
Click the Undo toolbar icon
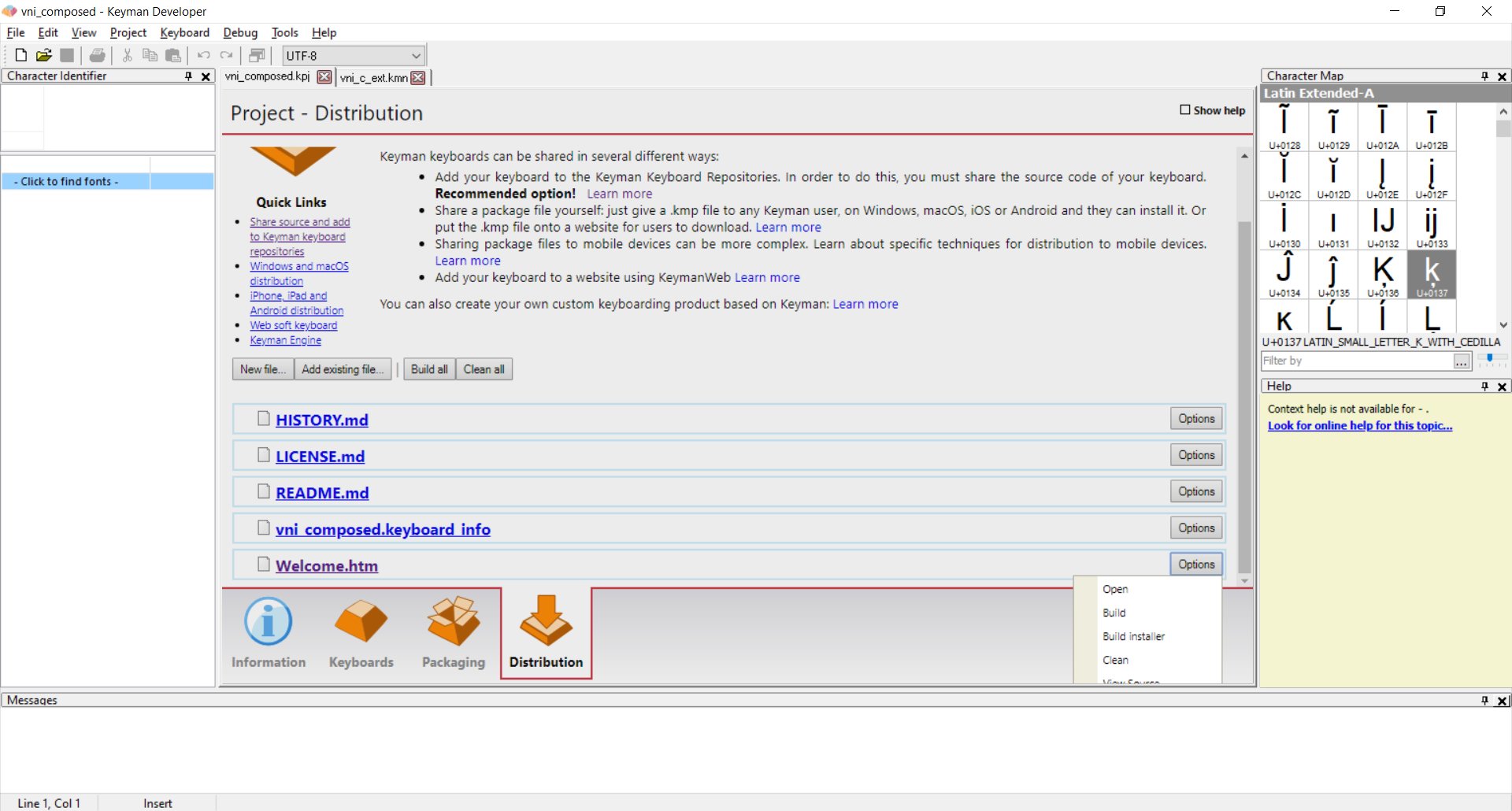click(x=203, y=55)
